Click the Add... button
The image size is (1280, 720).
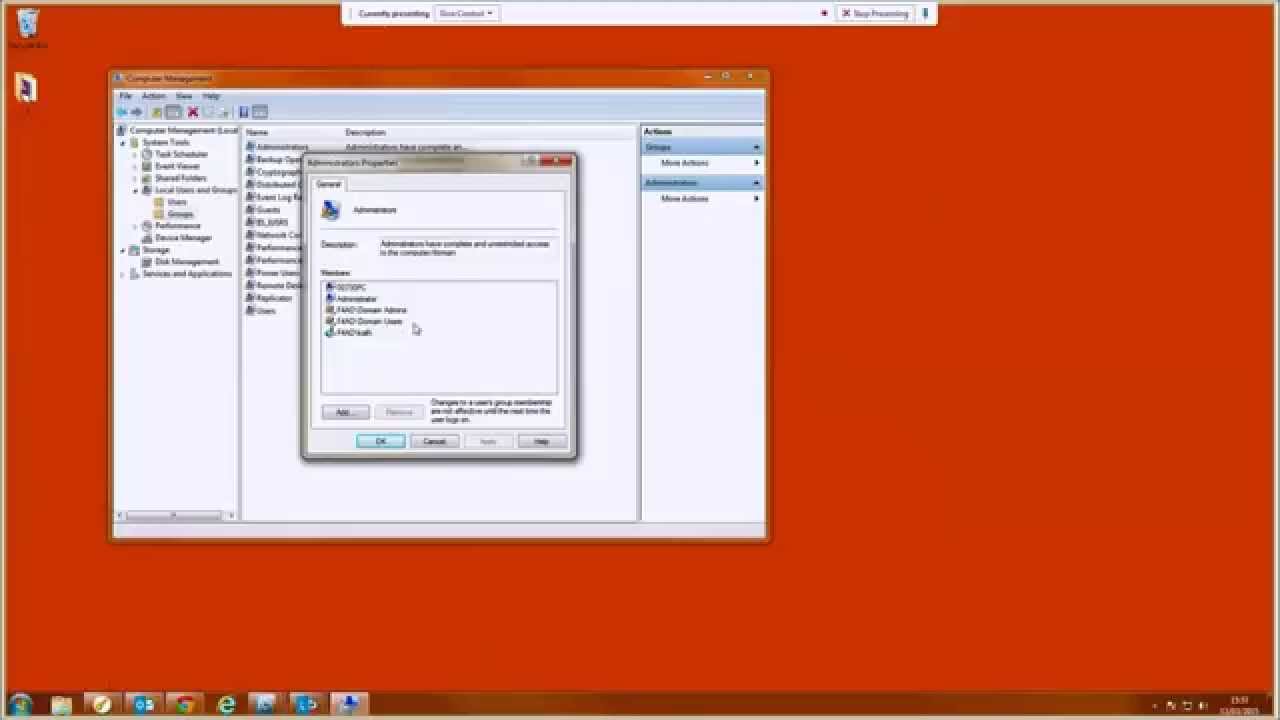(x=345, y=412)
